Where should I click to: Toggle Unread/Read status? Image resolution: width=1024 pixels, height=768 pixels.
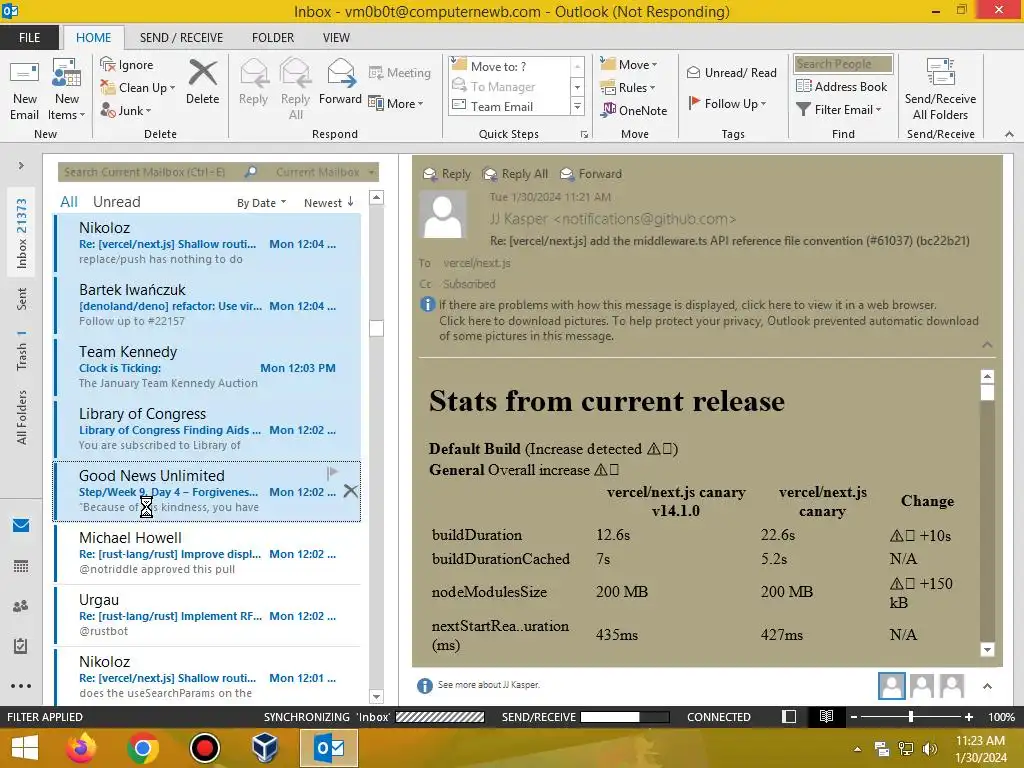731,72
